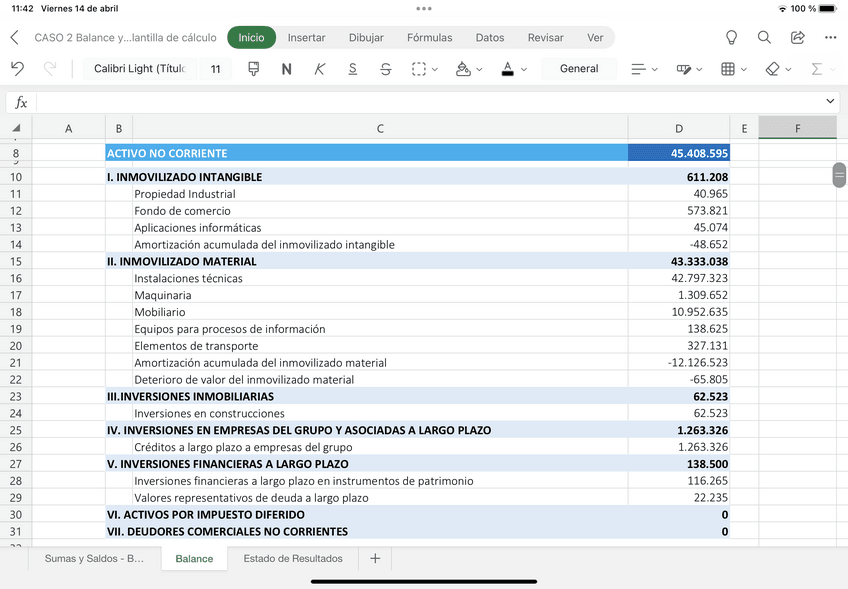
Task: Open the fill color paint bucket tool
Action: 463,68
